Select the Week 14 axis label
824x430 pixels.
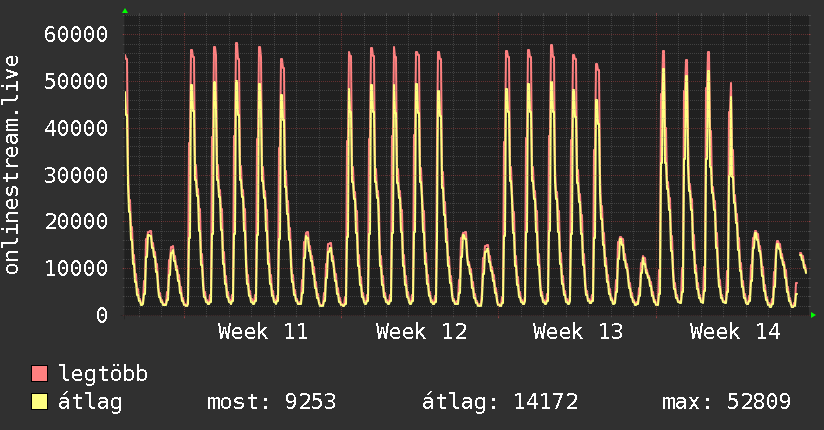click(x=735, y=332)
